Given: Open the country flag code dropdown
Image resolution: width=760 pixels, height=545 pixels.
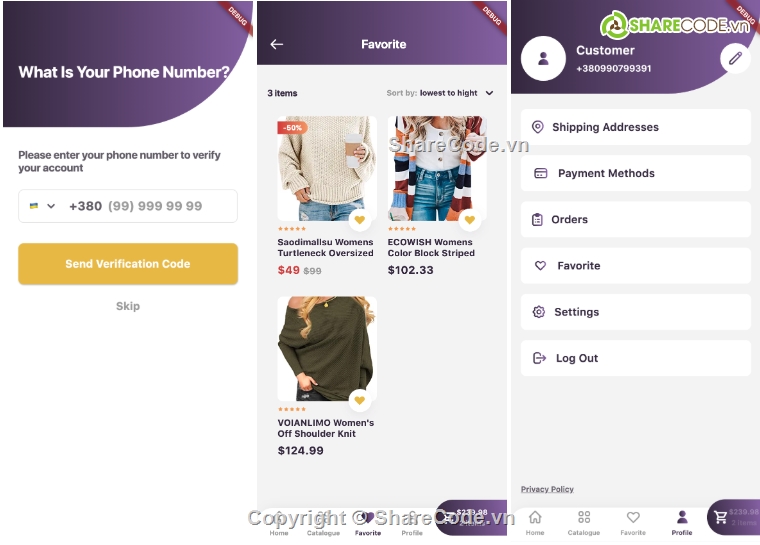Looking at the screenshot, I should (x=42, y=206).
